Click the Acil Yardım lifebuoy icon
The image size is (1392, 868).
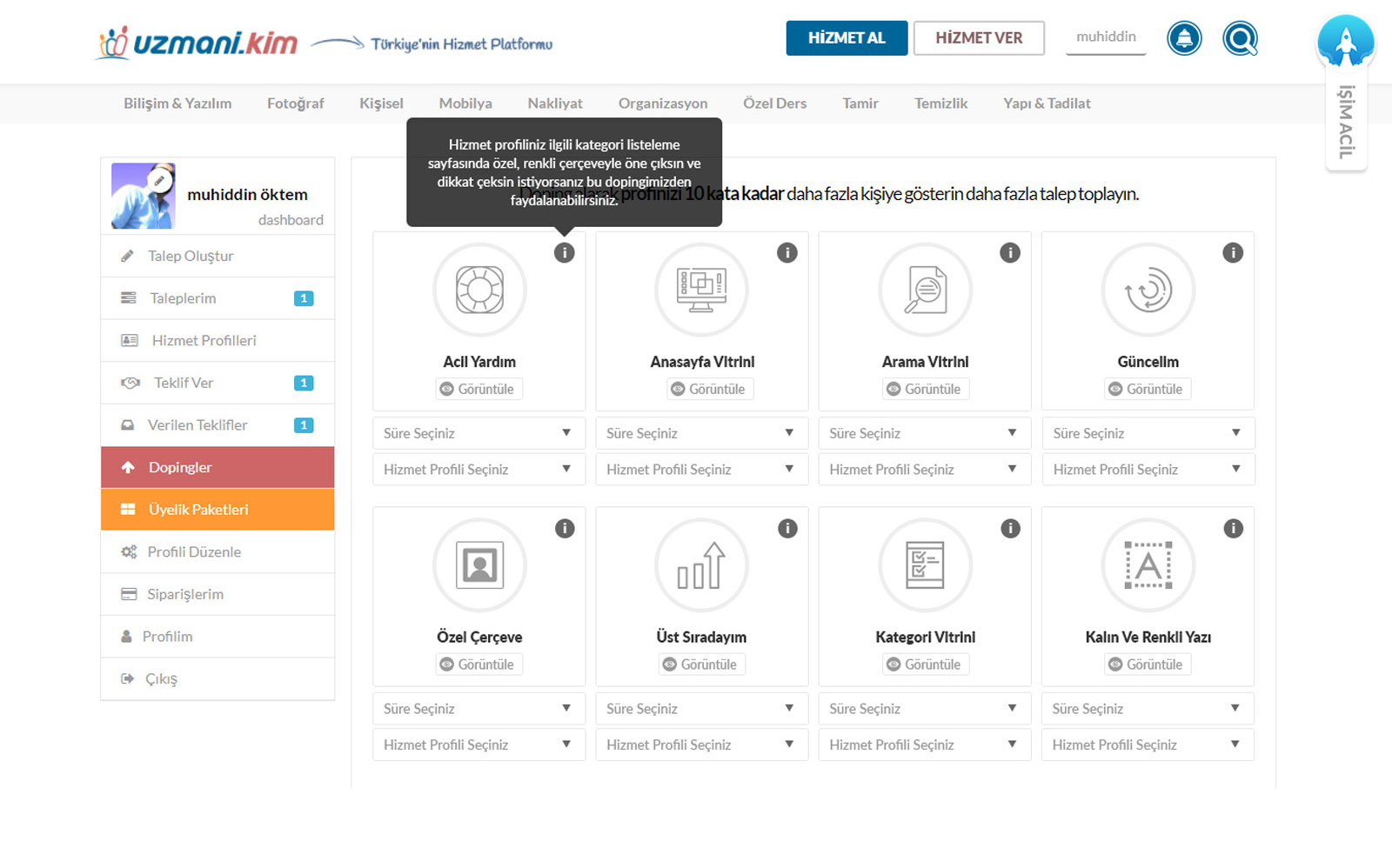[x=479, y=290]
